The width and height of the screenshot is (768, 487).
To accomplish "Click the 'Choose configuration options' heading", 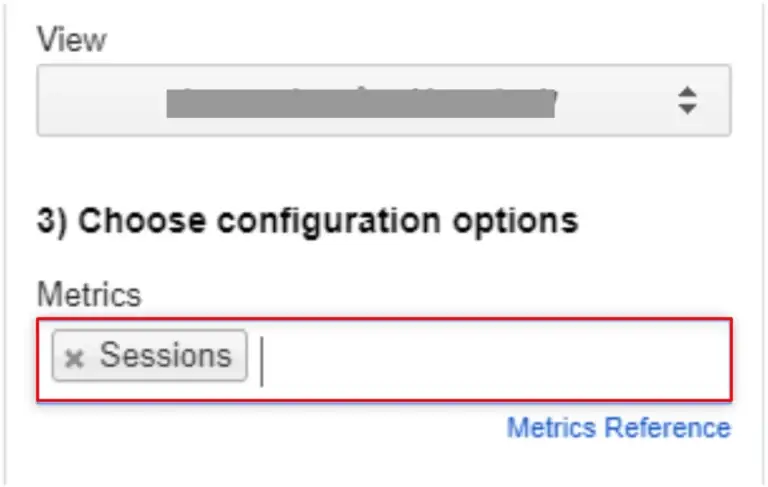I will [x=308, y=220].
